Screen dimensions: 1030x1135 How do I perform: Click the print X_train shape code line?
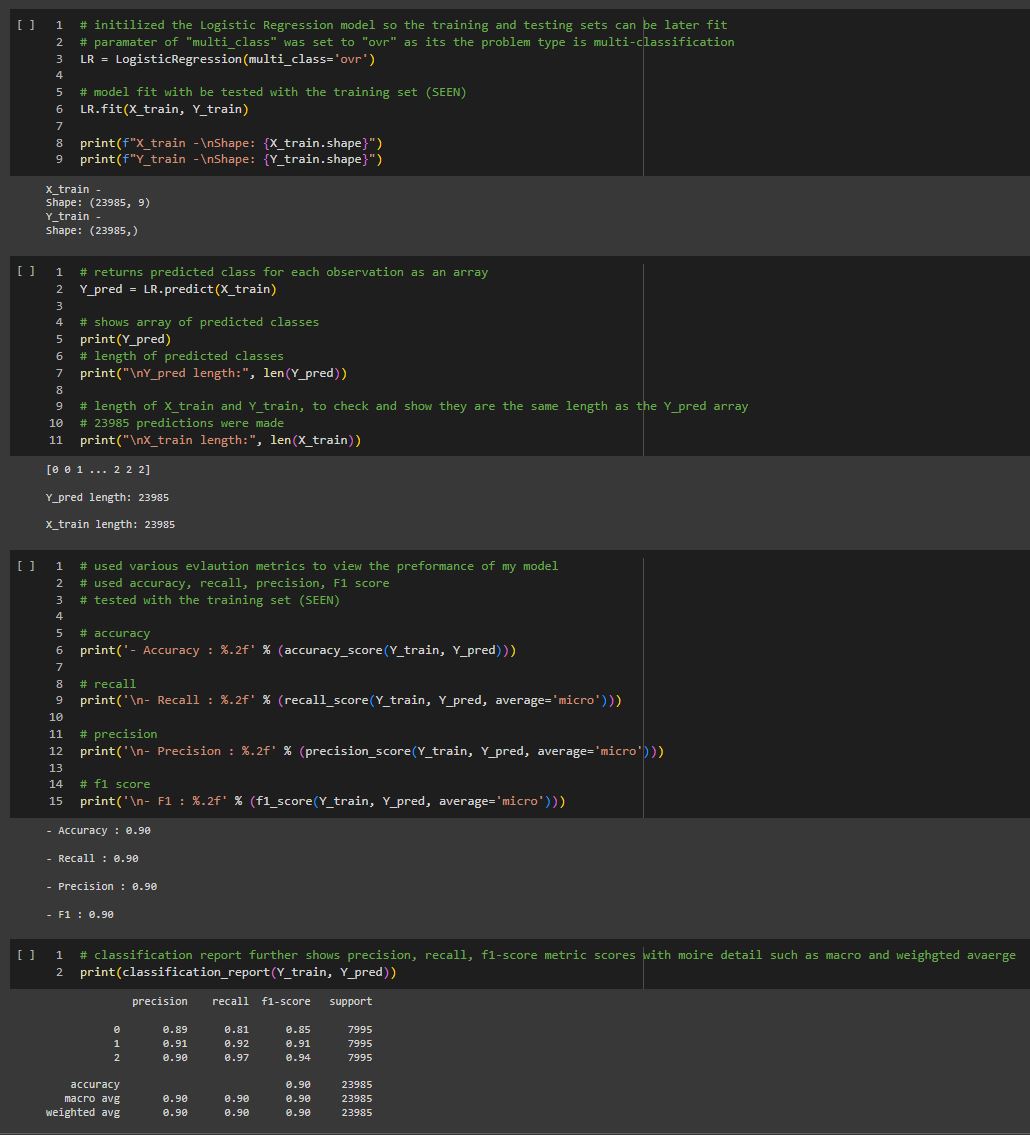231,143
